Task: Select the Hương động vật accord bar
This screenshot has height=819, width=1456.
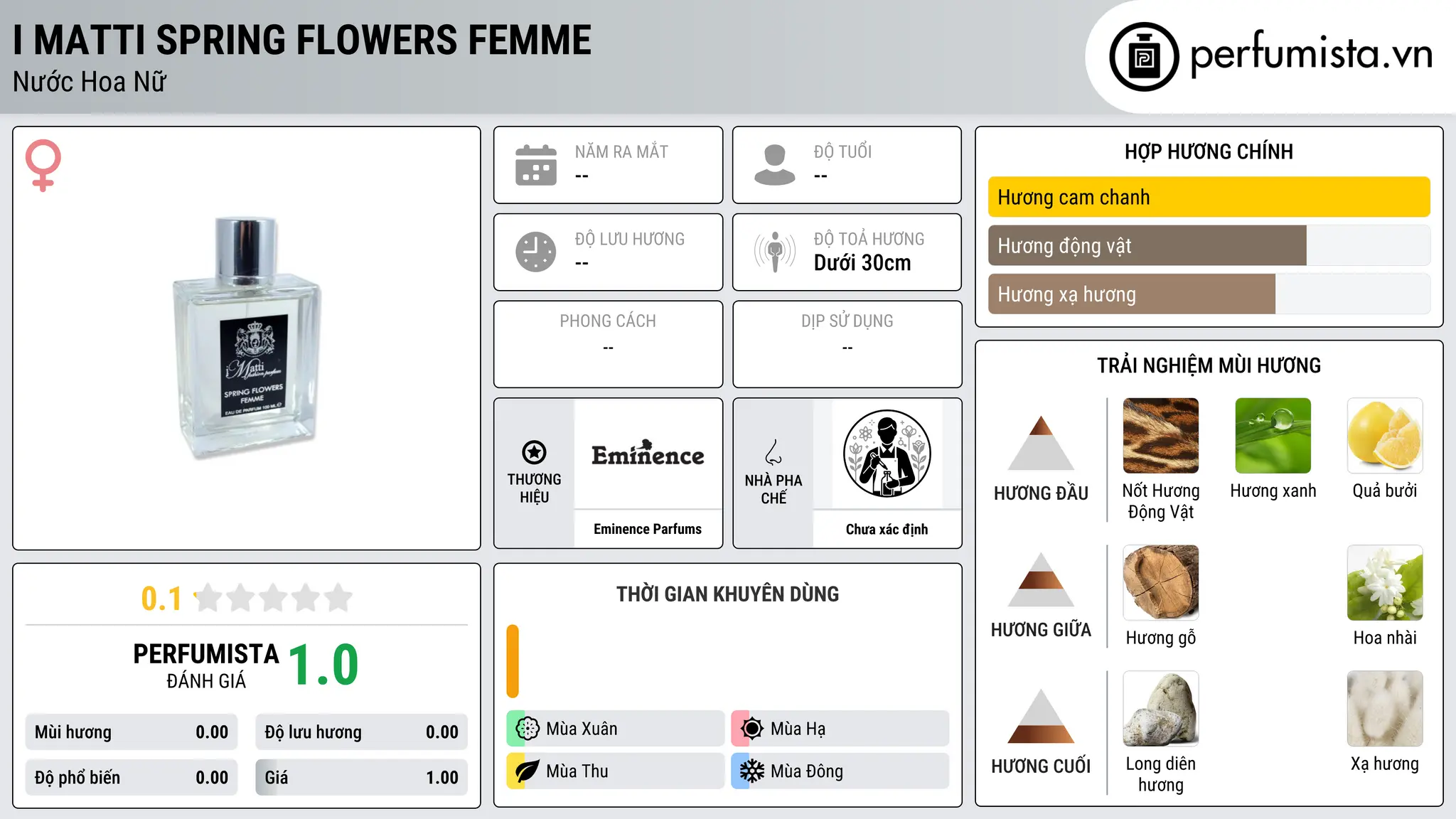Action: tap(1209, 246)
